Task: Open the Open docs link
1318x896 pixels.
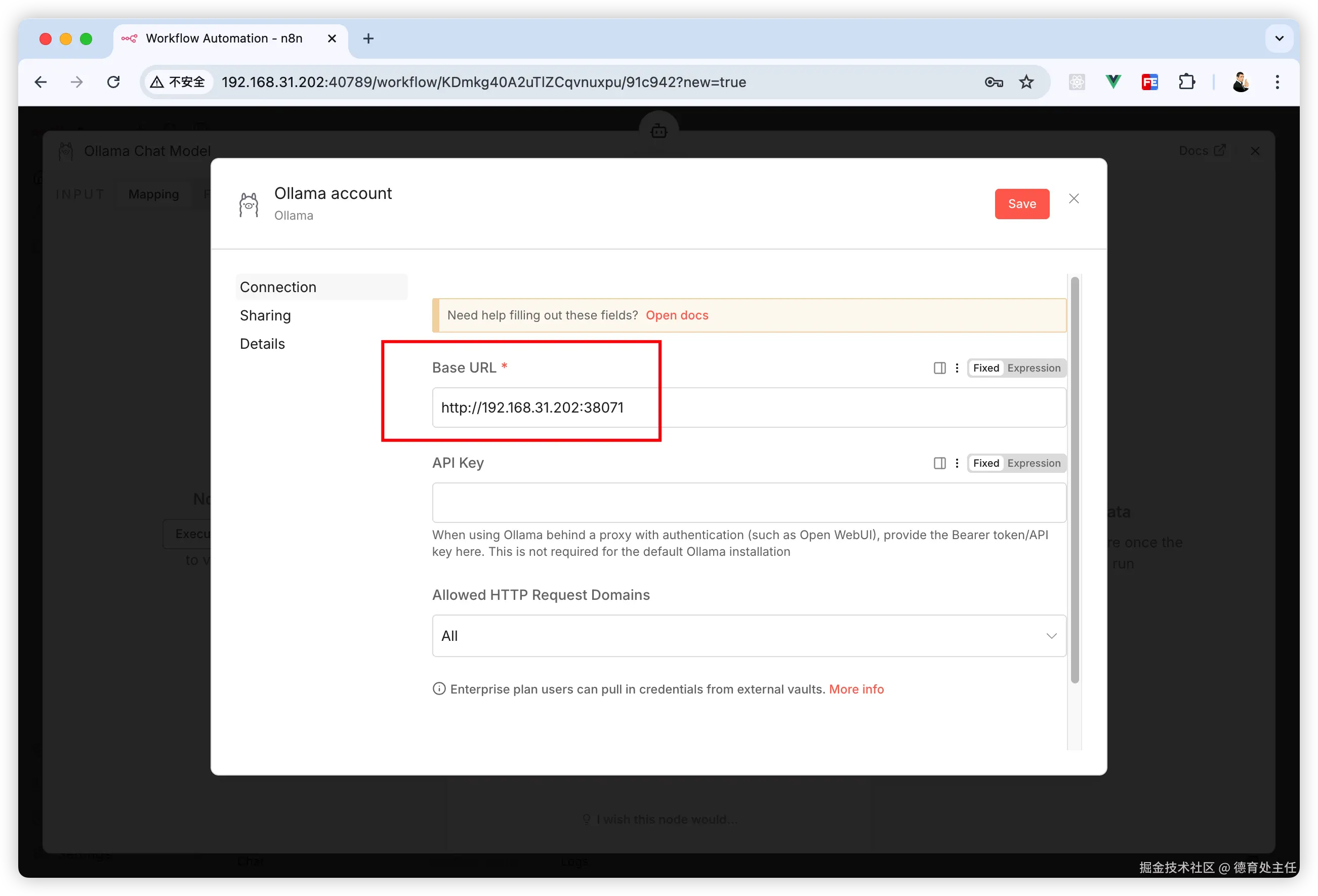Action: coord(677,315)
